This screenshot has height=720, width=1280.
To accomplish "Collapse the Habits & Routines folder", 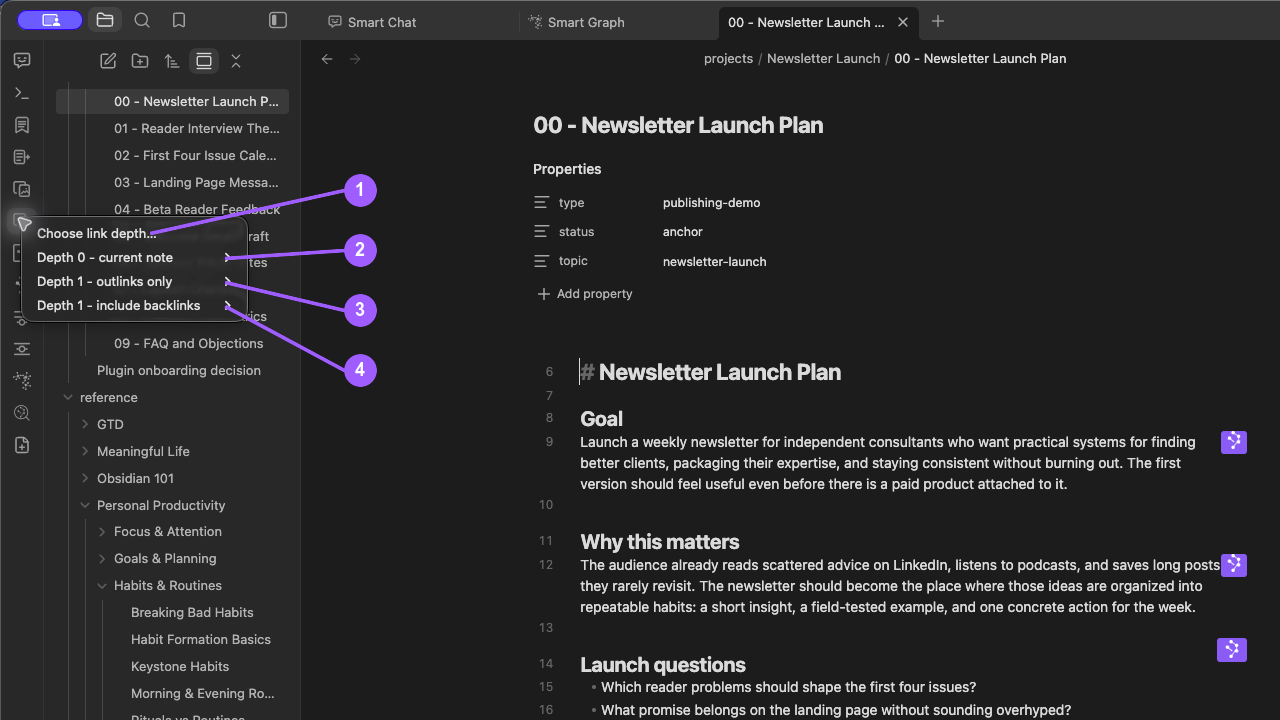I will coord(102,585).
